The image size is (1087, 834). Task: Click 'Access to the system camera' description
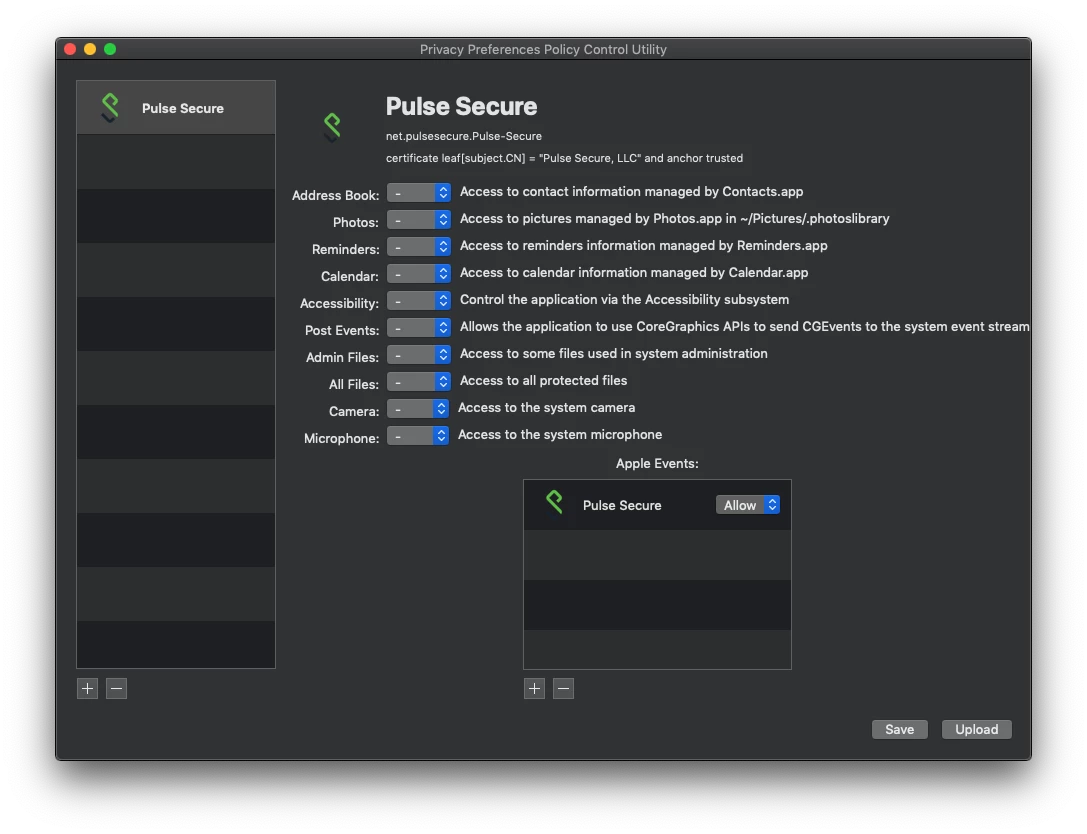click(546, 408)
